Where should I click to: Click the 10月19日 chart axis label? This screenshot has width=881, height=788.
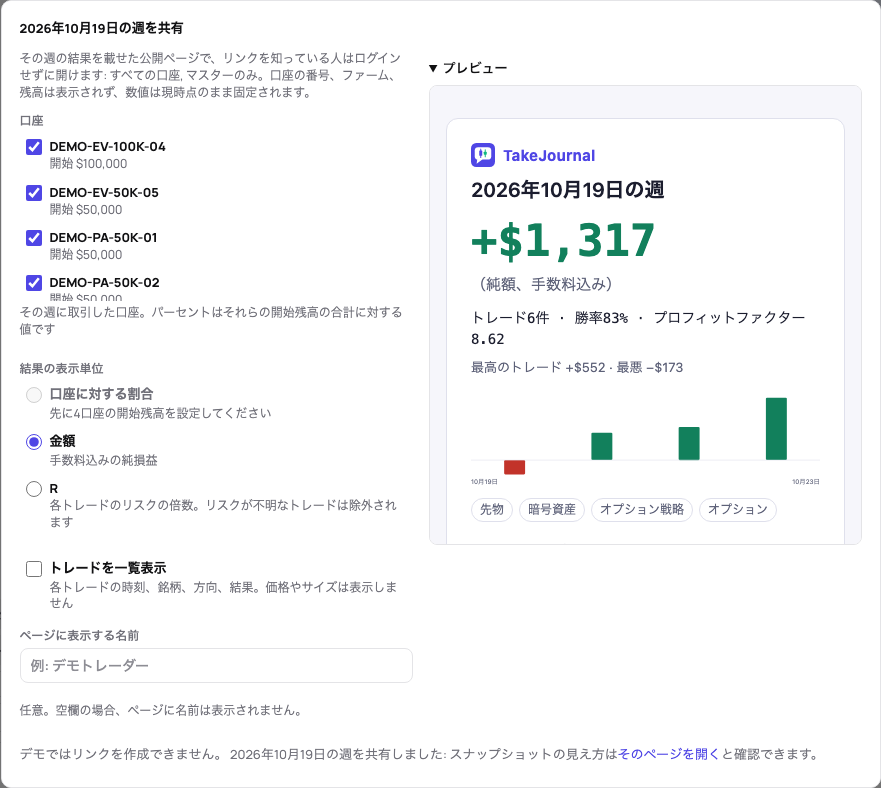pyautogui.click(x=484, y=482)
